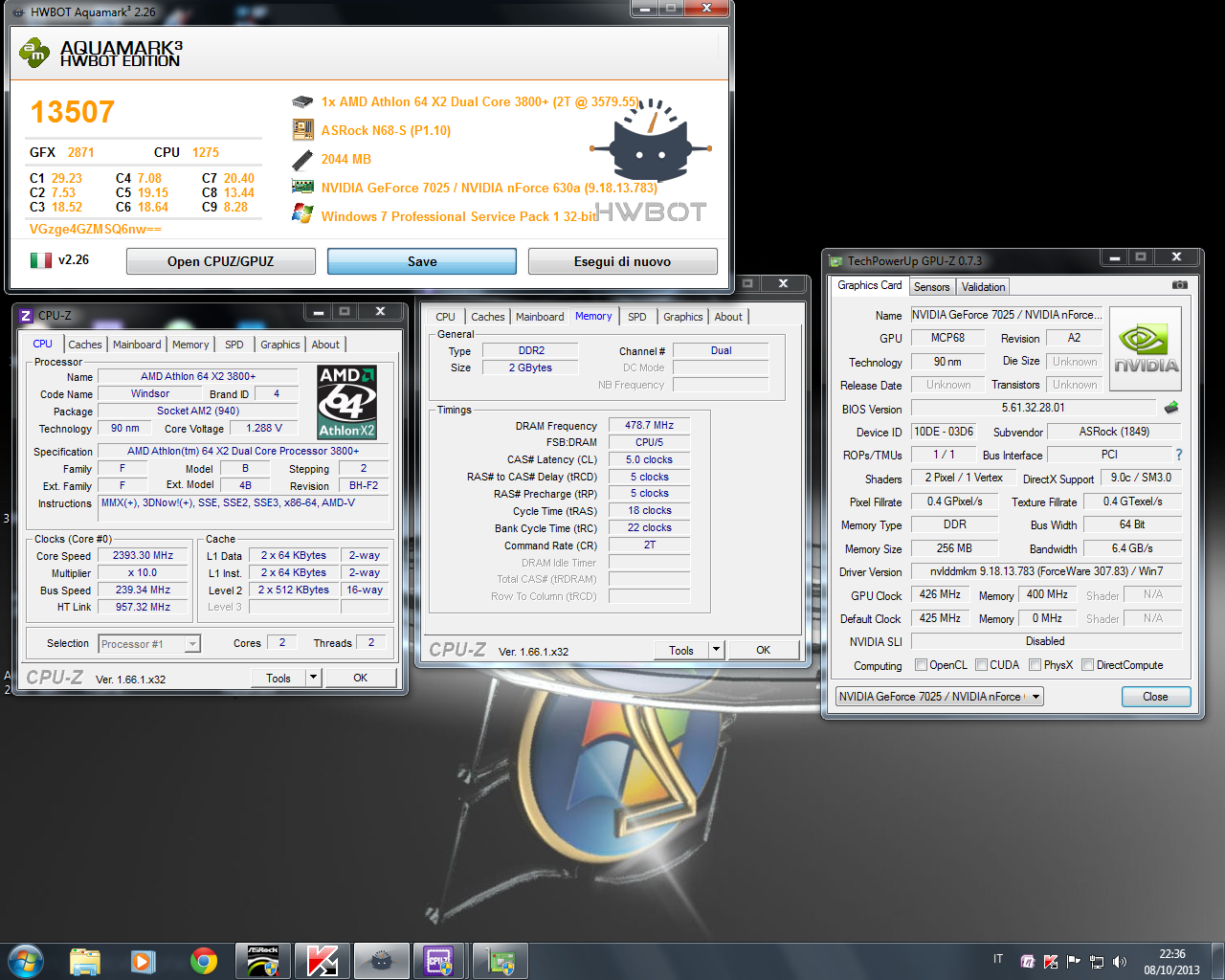1225x980 pixels.
Task: Click the Driver Version field in GPU-Z
Action: coord(1046,571)
